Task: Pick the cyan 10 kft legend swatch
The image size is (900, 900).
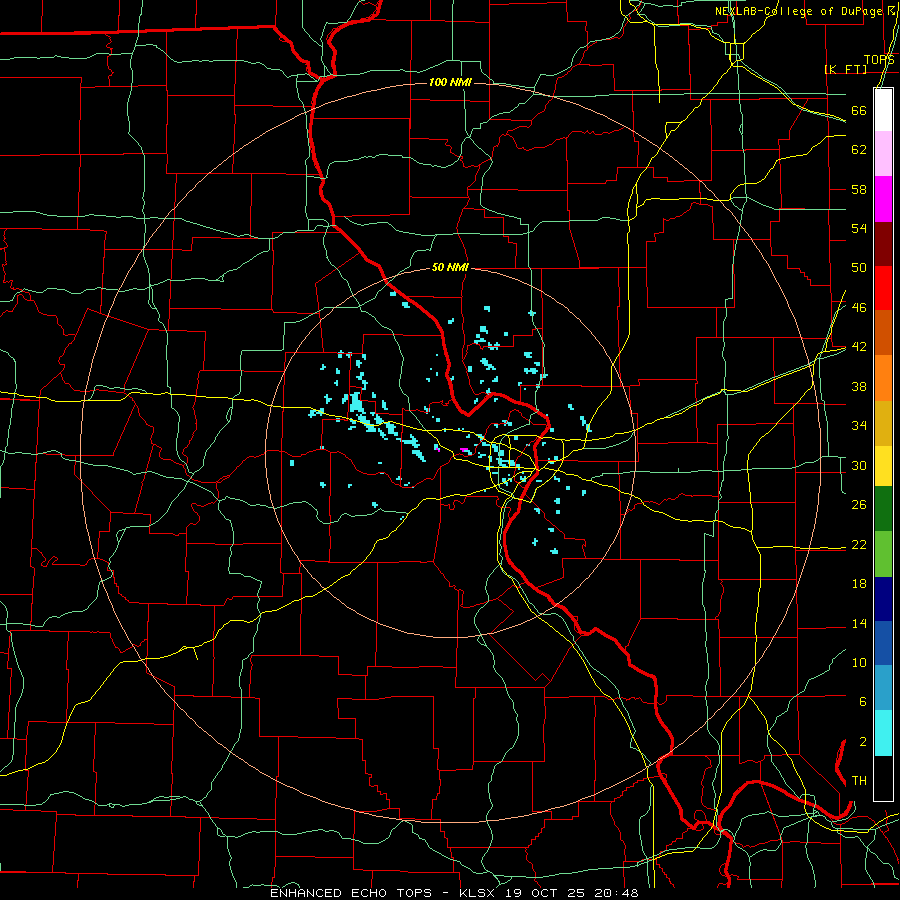Action: point(883,733)
